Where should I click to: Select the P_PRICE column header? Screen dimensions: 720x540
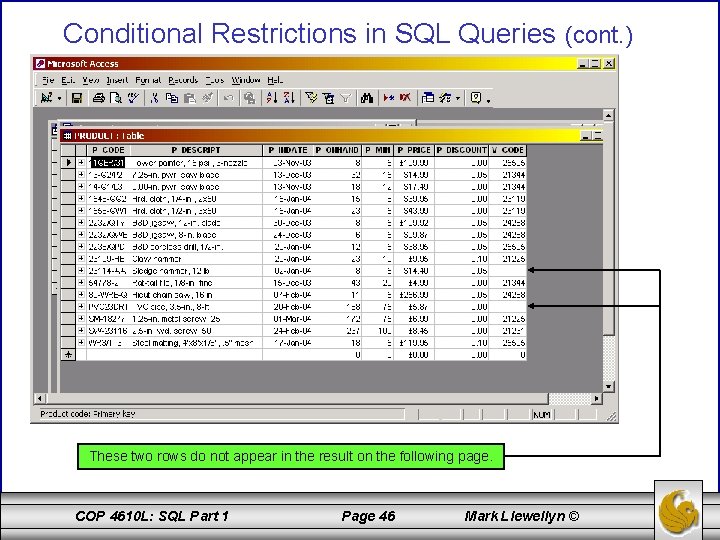tap(413, 150)
